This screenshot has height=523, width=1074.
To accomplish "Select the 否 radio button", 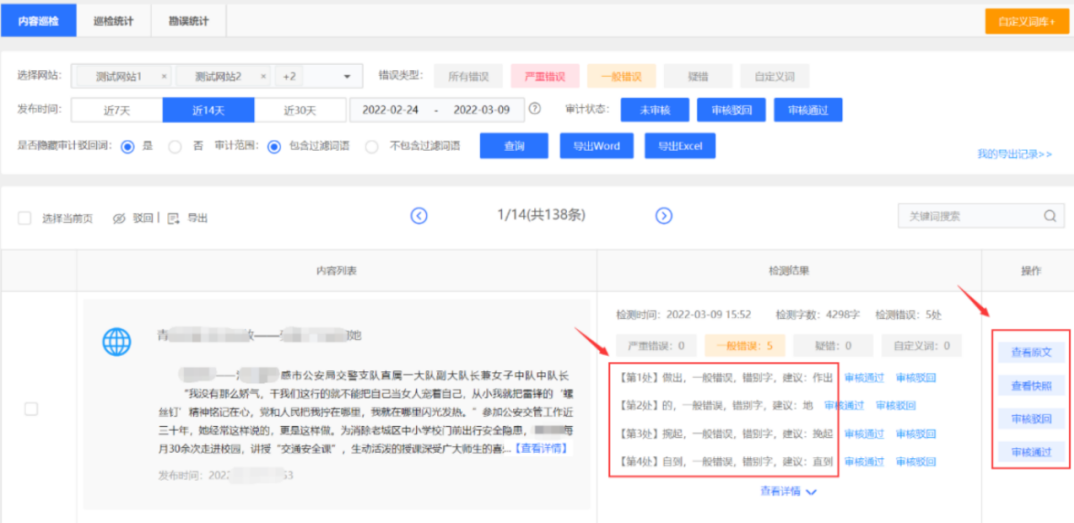I will tap(175, 146).
